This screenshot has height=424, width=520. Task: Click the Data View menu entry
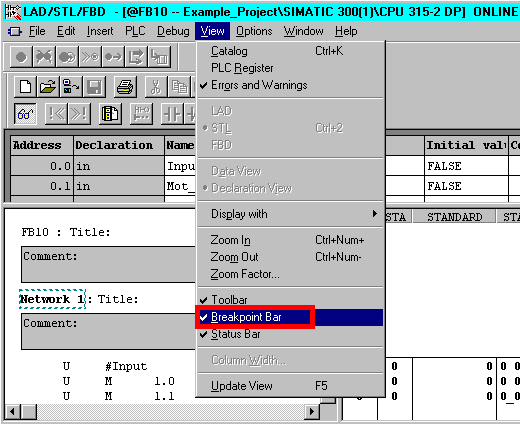click(x=290, y=171)
